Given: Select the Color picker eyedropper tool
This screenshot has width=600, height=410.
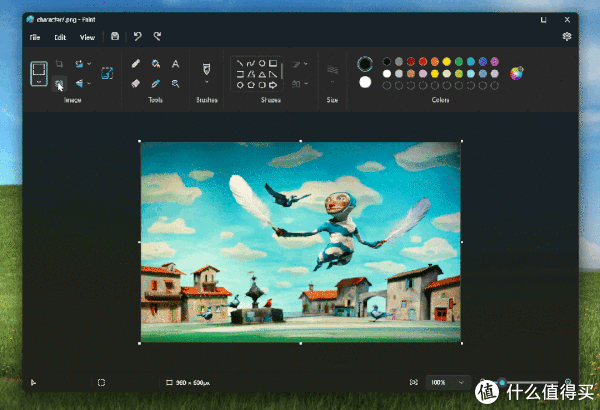Looking at the screenshot, I should point(155,83).
